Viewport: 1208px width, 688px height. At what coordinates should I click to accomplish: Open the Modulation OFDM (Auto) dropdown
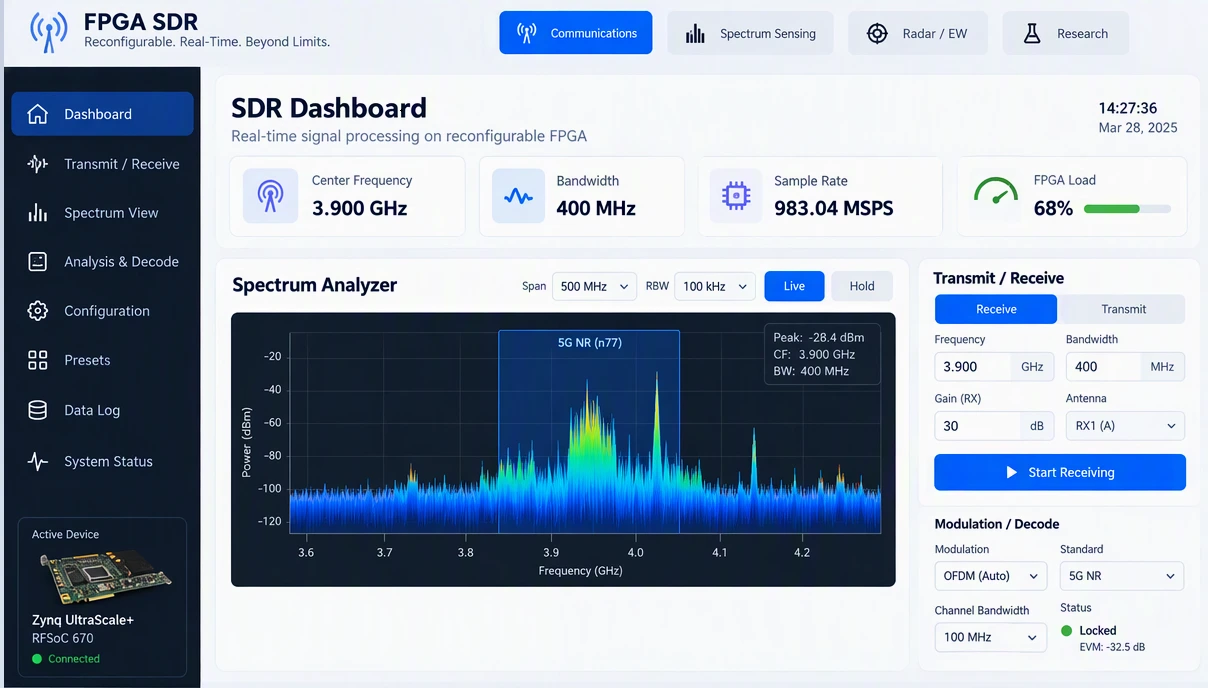point(991,576)
